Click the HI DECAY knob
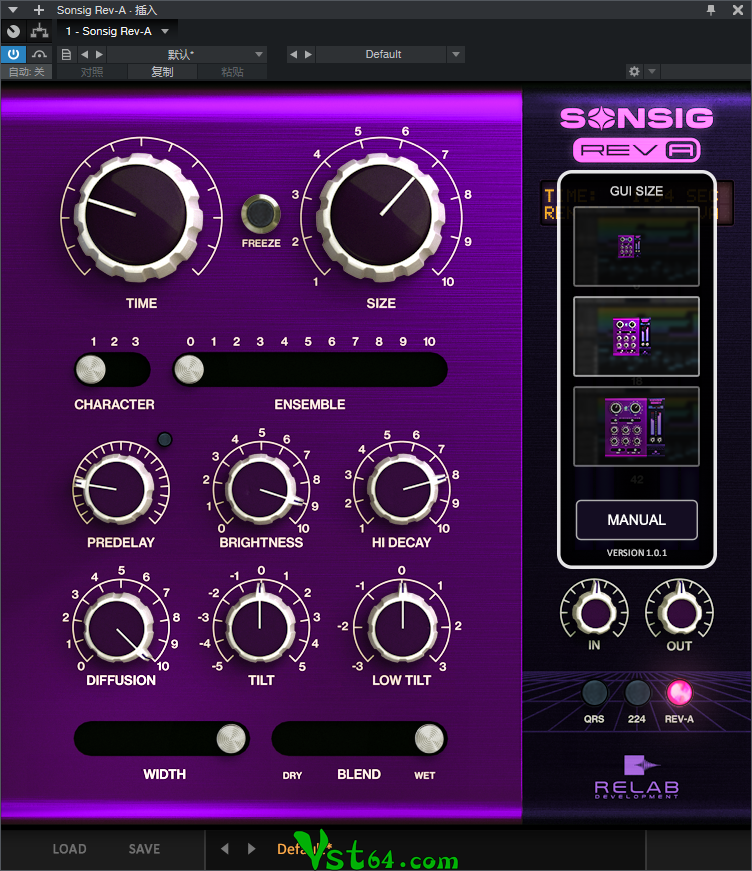 click(x=402, y=489)
